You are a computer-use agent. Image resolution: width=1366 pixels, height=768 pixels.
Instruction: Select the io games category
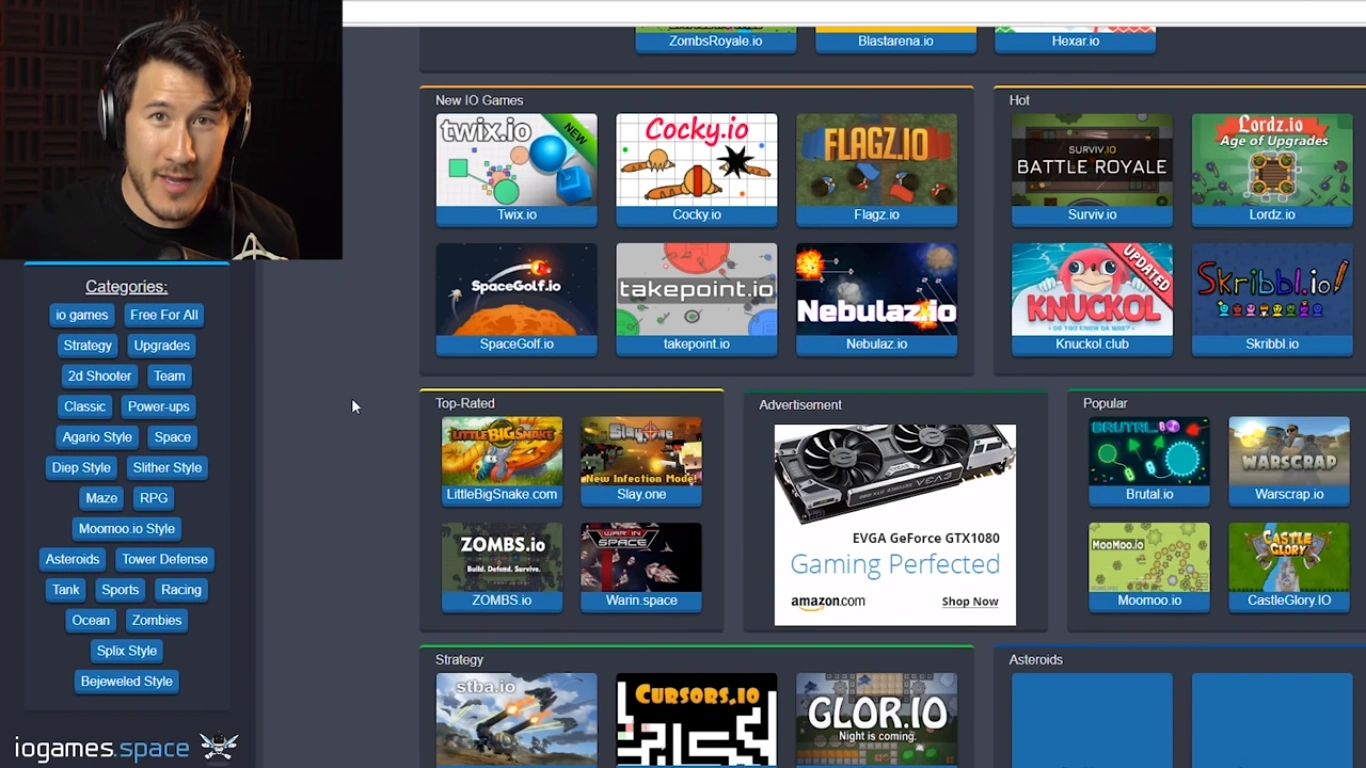82,315
